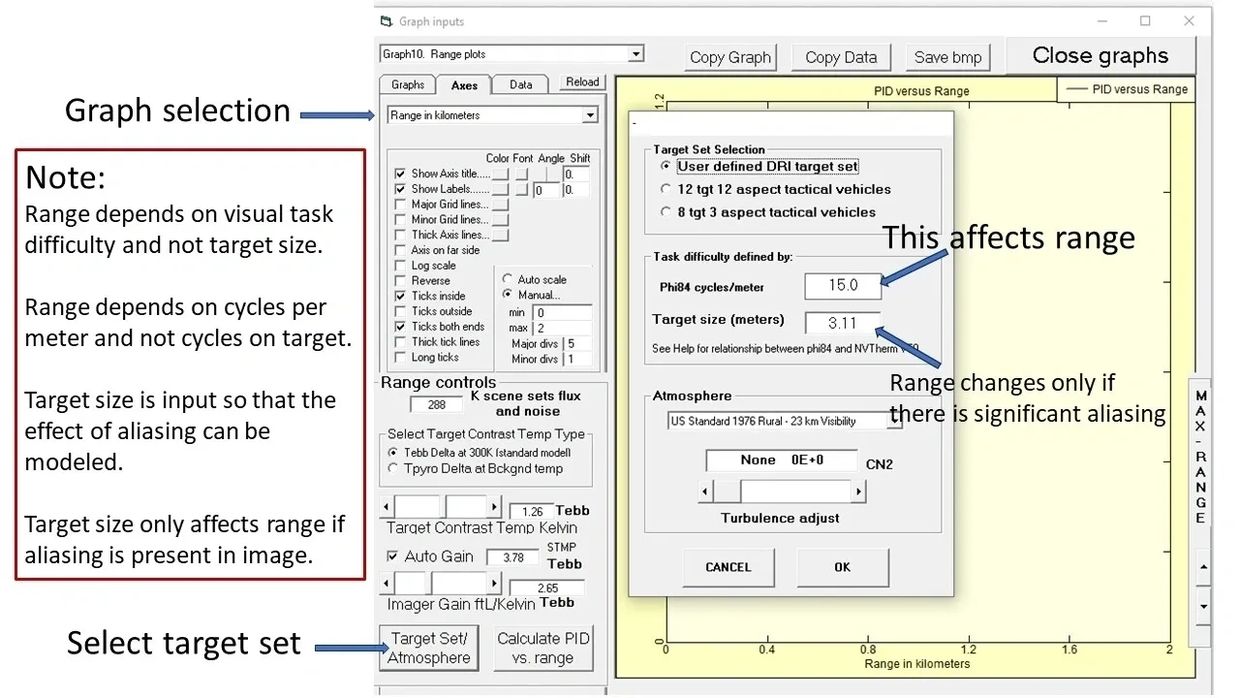This screenshot has width=1240, height=698.
Task: Click the MAX-RANGE down arrow button
Action: 1203,606
